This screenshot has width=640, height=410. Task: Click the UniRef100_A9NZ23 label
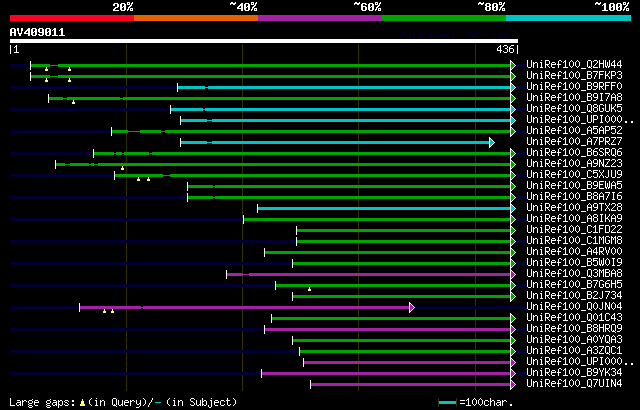[574, 164]
